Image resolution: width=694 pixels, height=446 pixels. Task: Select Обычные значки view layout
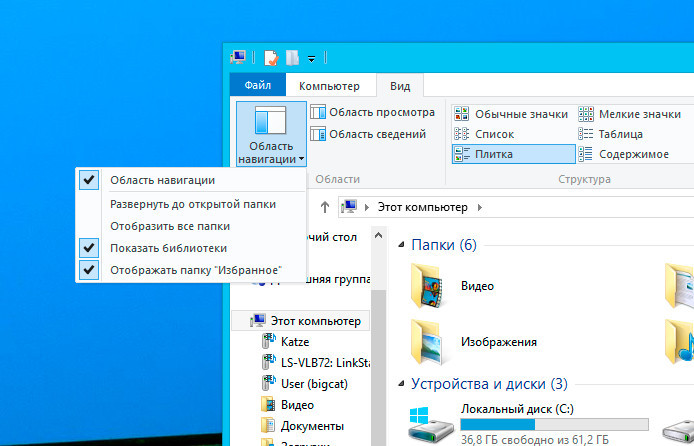[511, 114]
